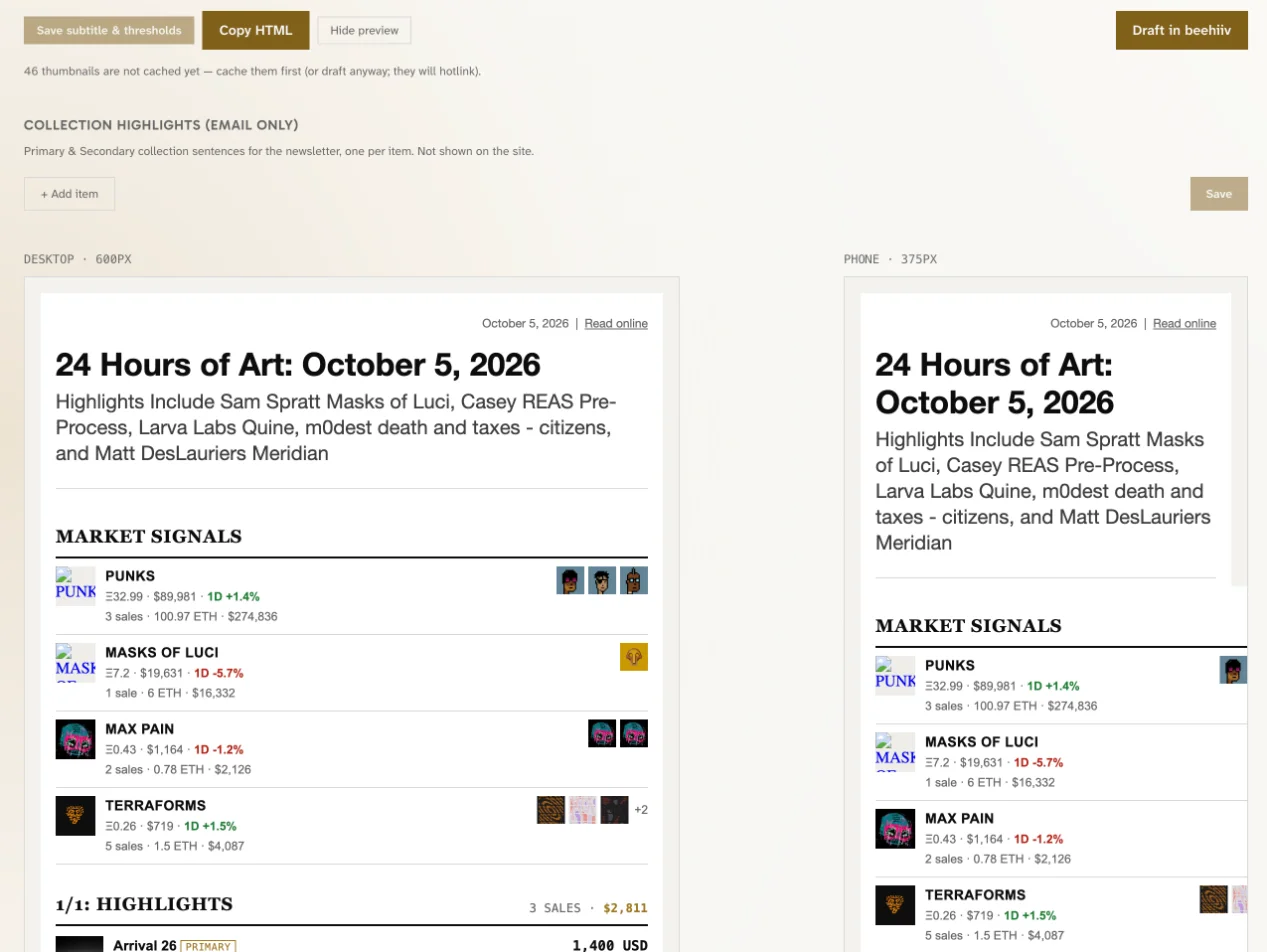Save the collection highlights

pos(1219,194)
